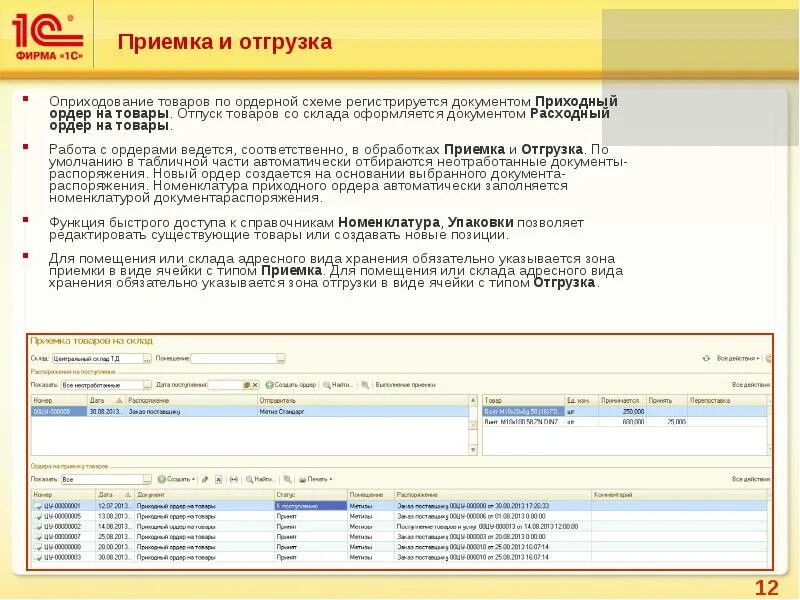The height and width of the screenshot is (600, 800).
Task: Open Склад selection ellipsis button
Action: click(147, 359)
